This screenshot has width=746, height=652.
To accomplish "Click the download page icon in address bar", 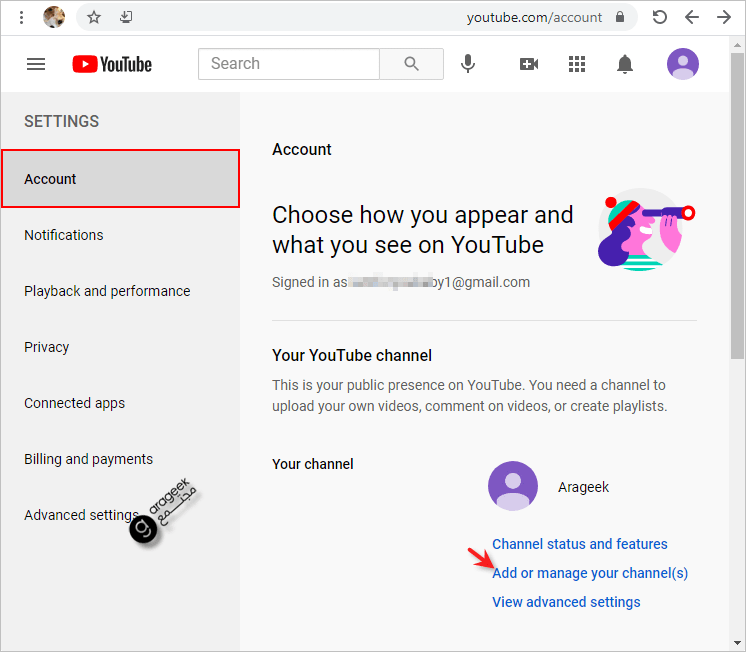I will tap(126, 18).
